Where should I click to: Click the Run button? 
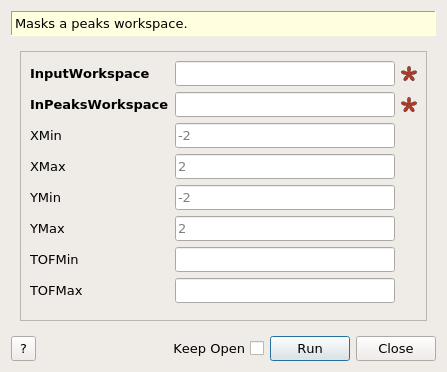click(310, 348)
